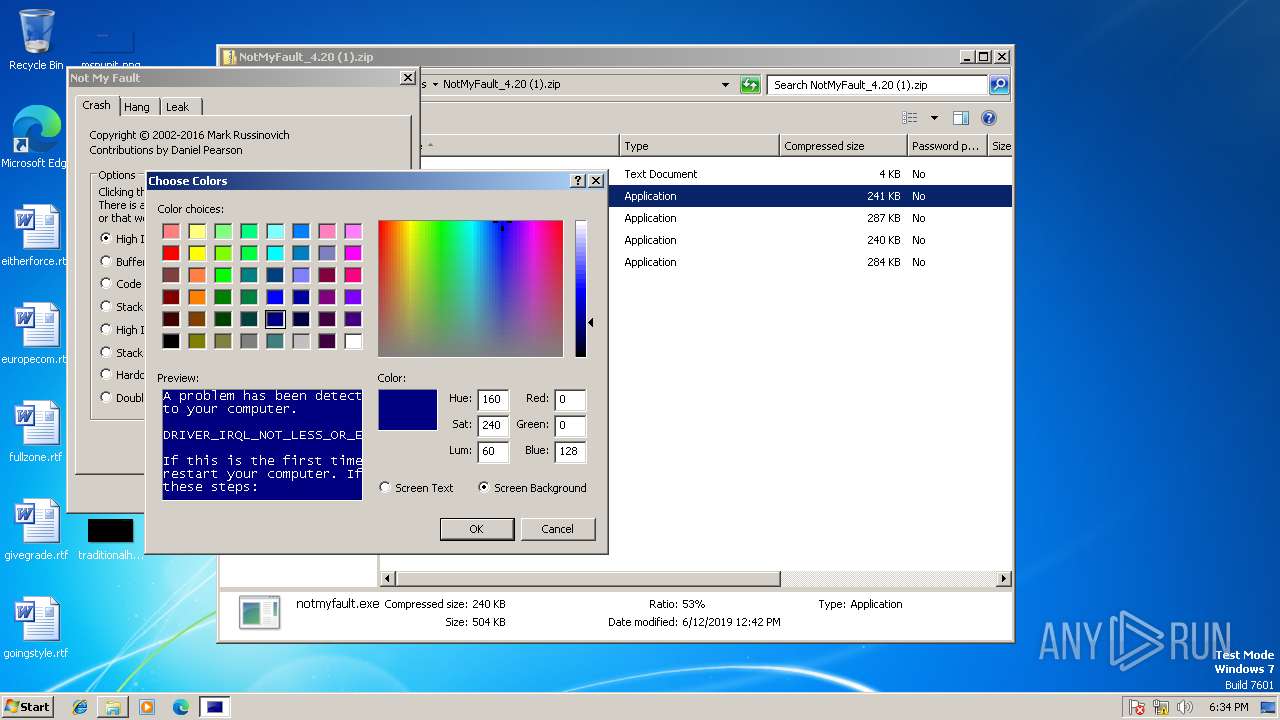Click the Start button on the taskbar
The height and width of the screenshot is (720, 1280).
coord(28,706)
